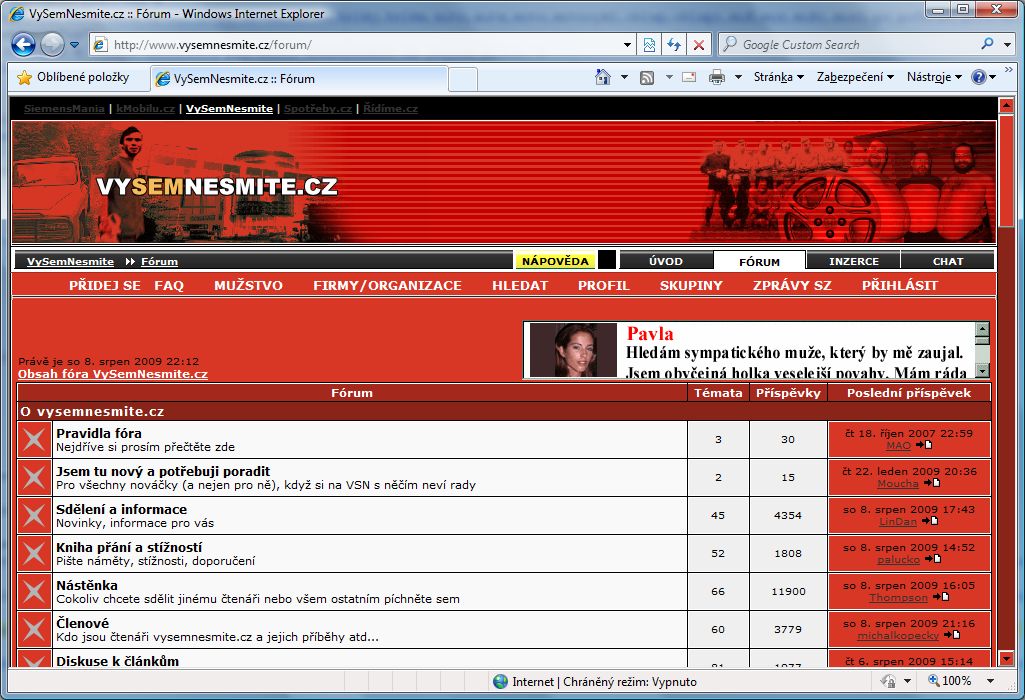This screenshot has width=1025, height=700.
Task: Expand the feeds dropdown arrow
Action: tap(669, 77)
